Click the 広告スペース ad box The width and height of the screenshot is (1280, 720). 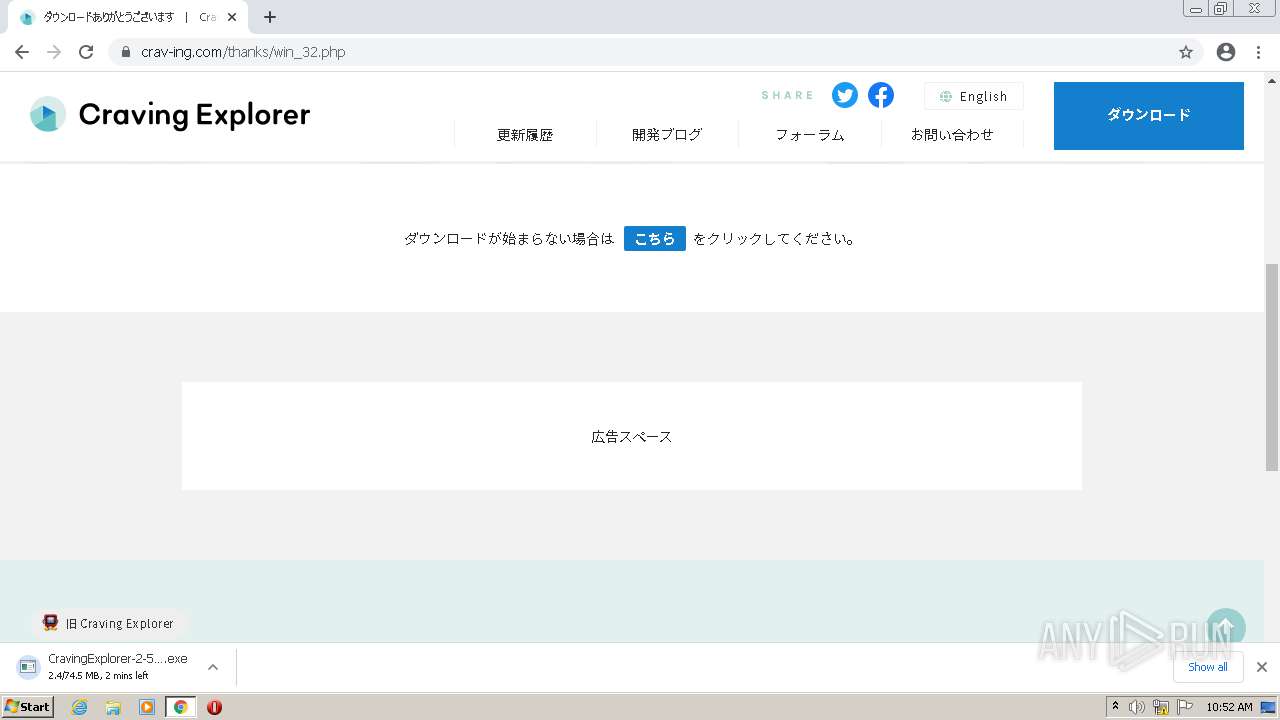coord(632,436)
